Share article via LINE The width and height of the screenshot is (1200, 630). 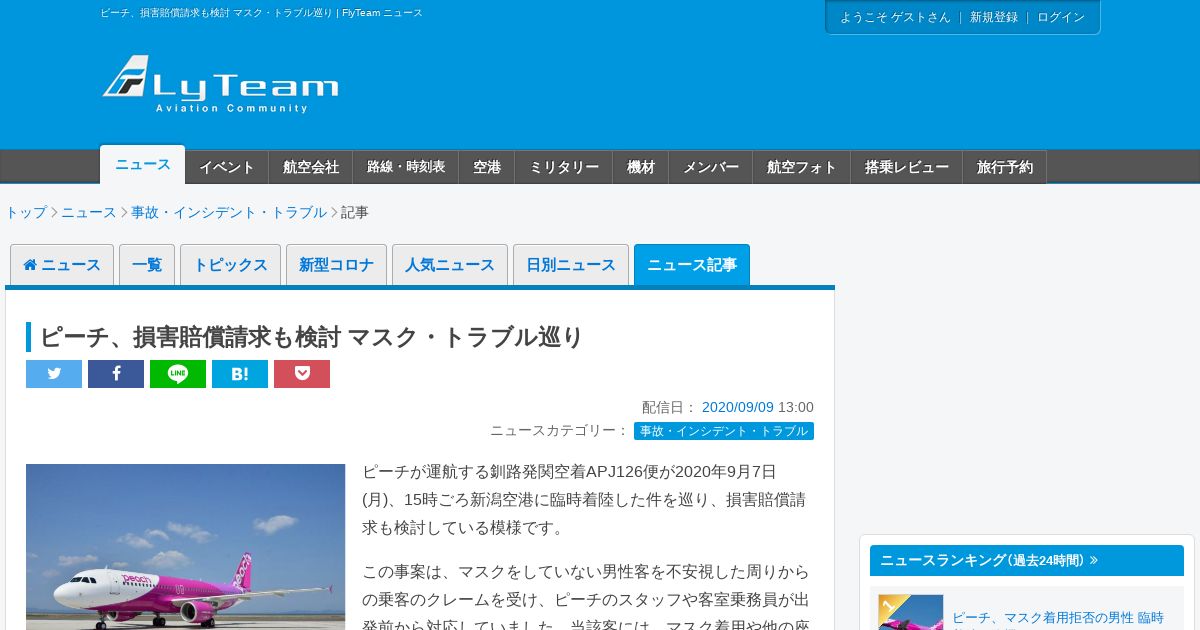click(x=178, y=374)
